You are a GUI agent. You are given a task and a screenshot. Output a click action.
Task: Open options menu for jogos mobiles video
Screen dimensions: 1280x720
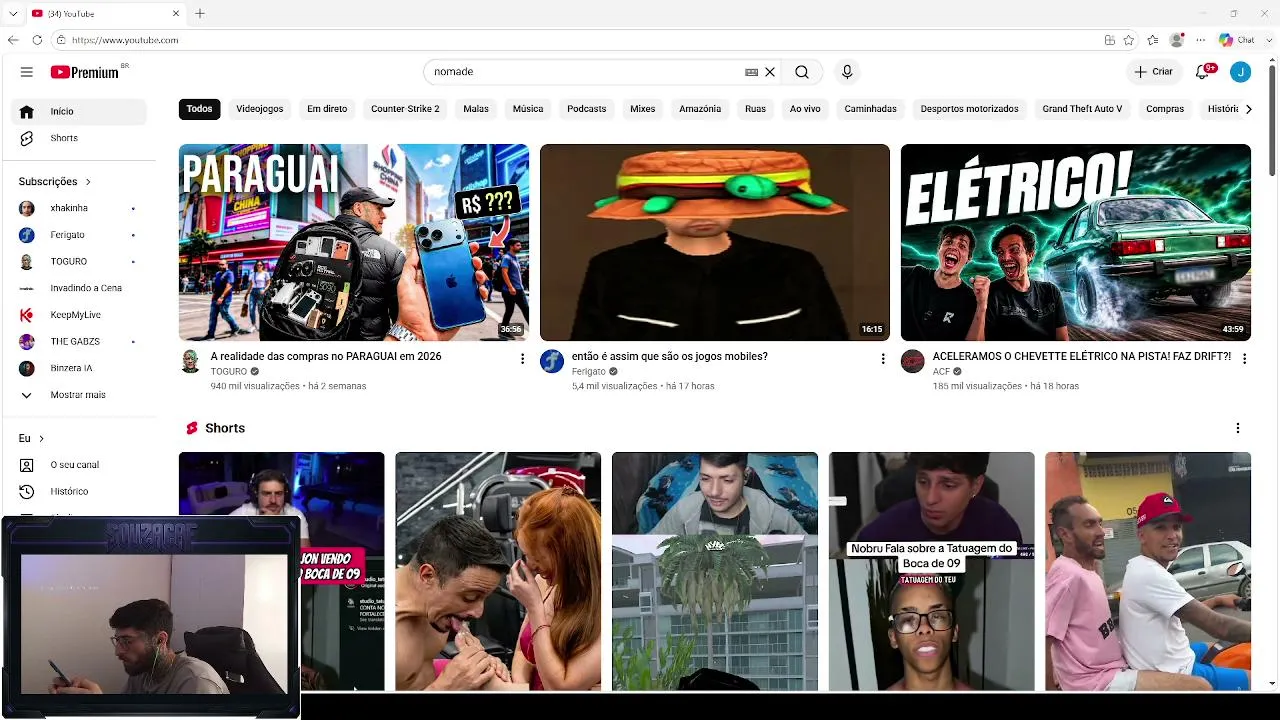tap(883, 358)
